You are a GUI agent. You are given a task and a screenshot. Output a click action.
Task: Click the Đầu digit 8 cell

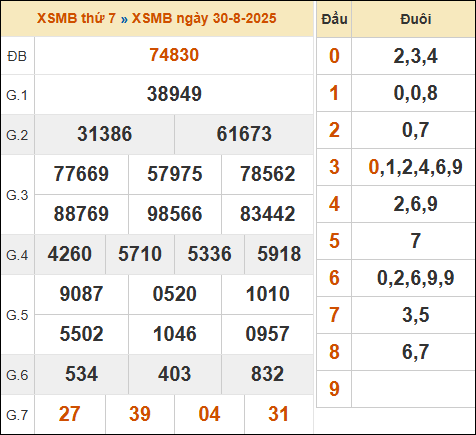click(x=334, y=352)
